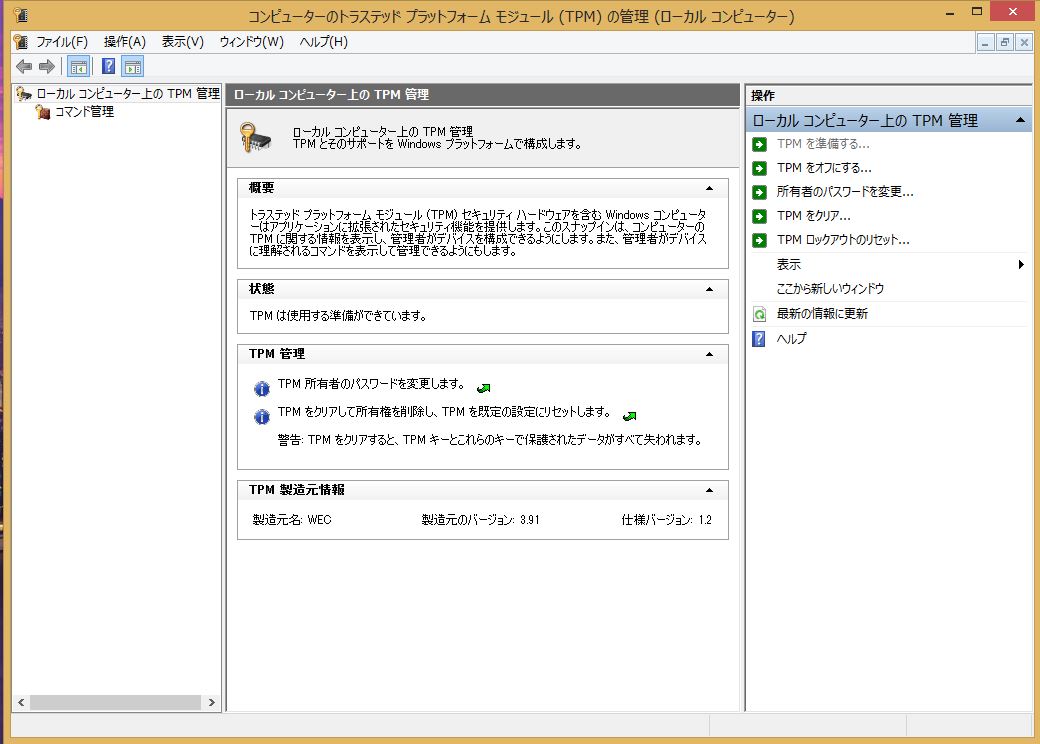Open the ファイル(F) menu
This screenshot has height=744, width=1040.
click(x=62, y=42)
